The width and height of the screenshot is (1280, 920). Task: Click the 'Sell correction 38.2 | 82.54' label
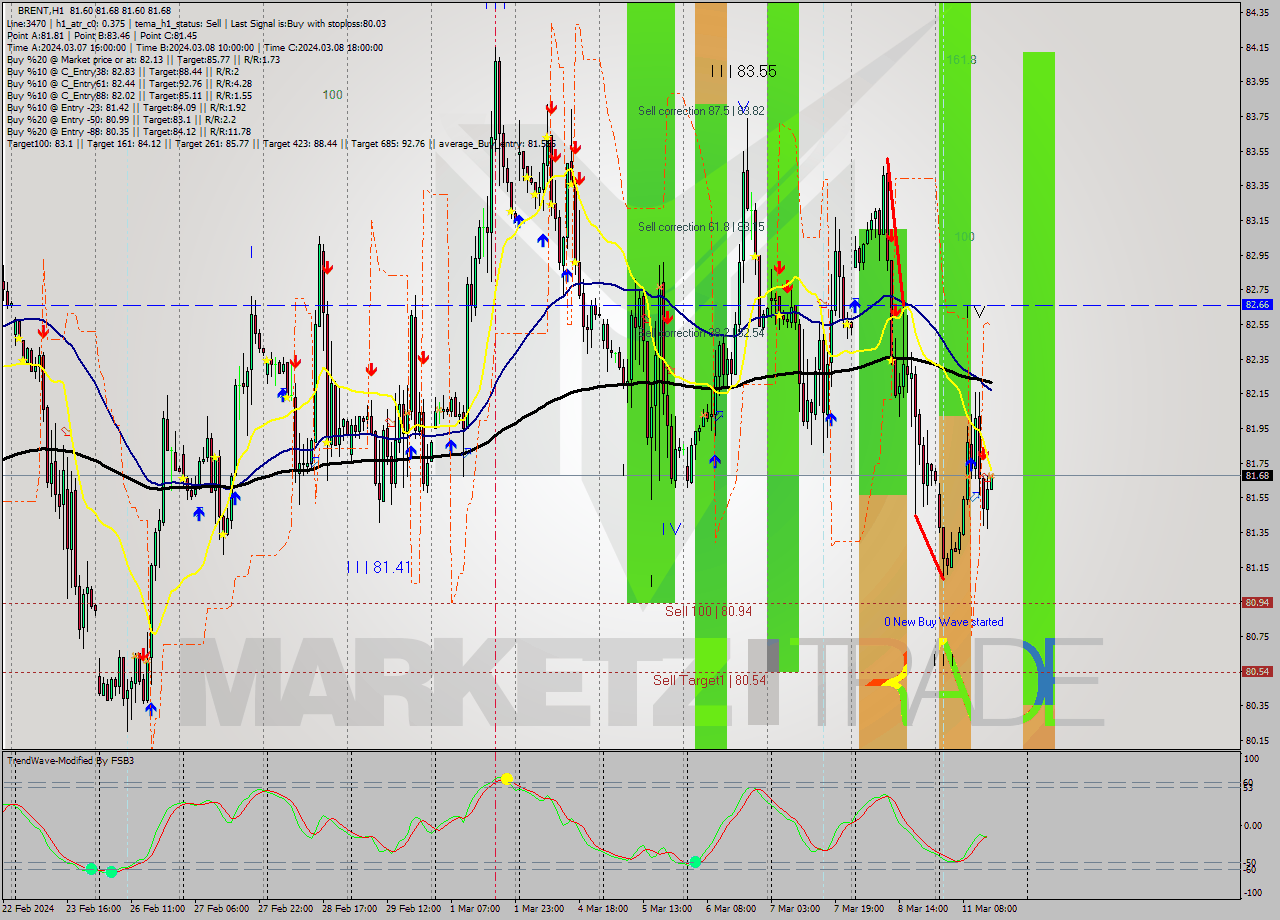[x=701, y=333]
